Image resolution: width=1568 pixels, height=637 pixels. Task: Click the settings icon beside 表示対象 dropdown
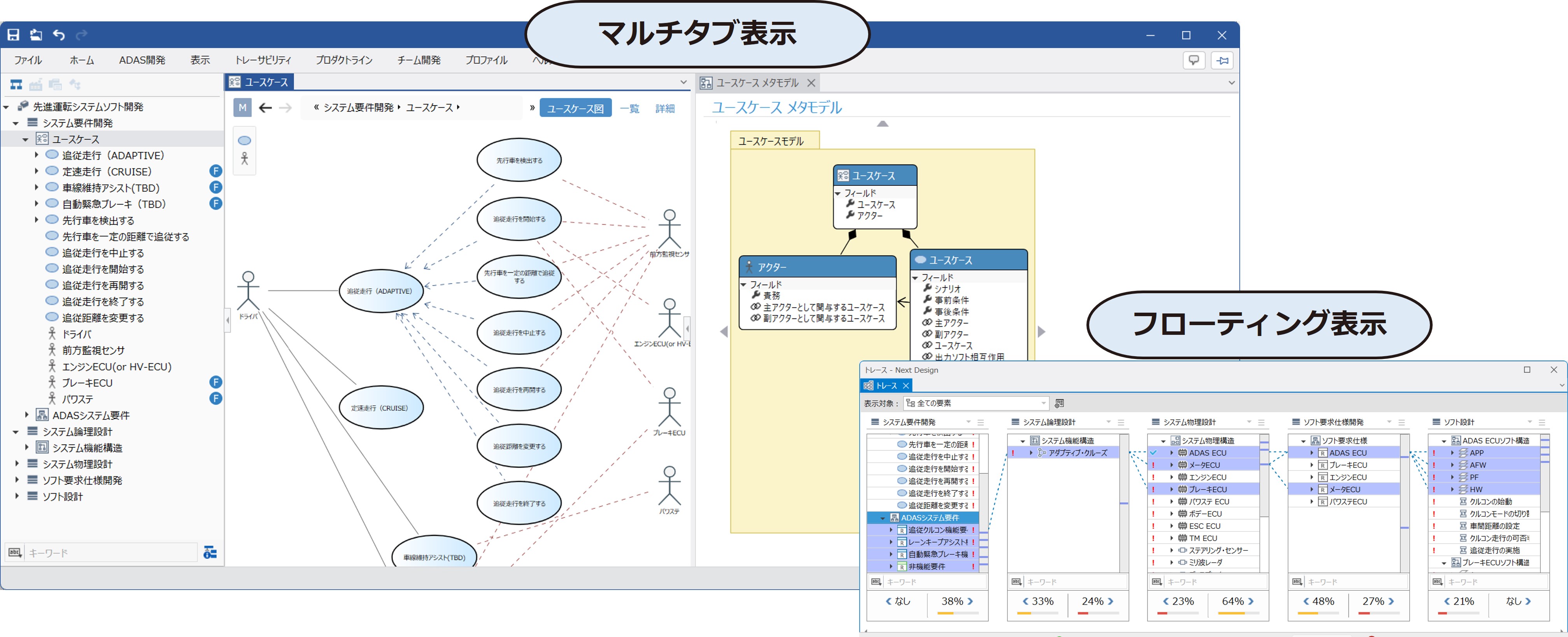coord(1060,403)
